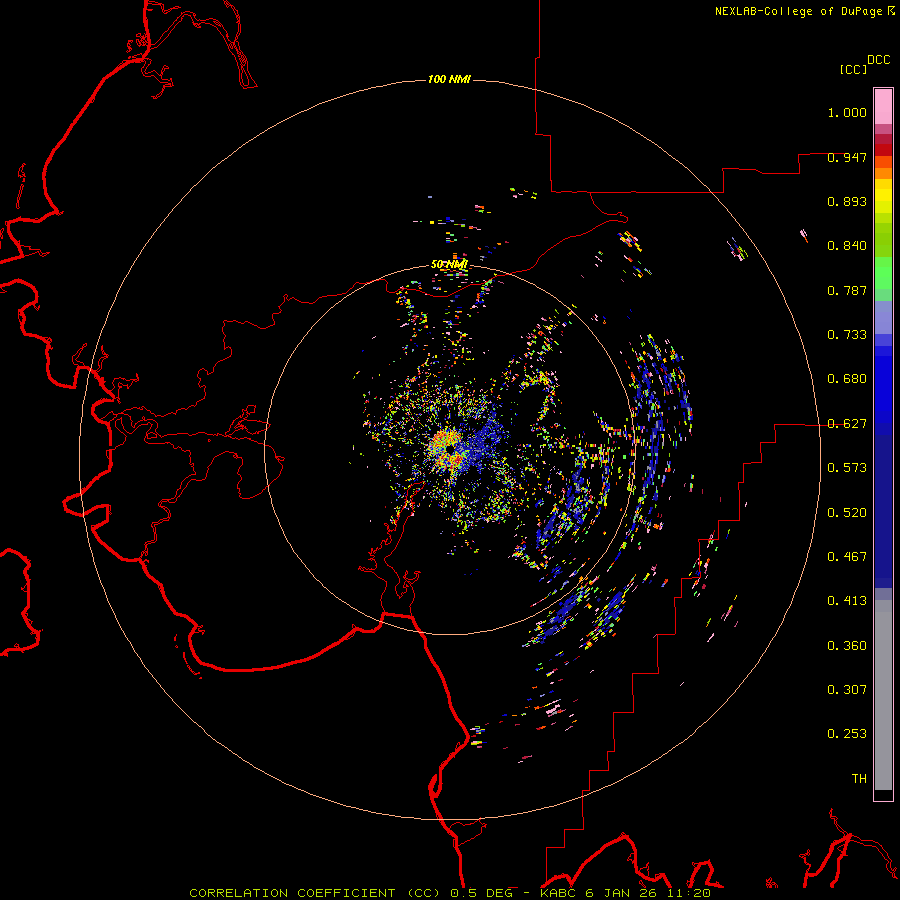Click the 0.787 scale value
The image size is (900, 900).
click(x=847, y=290)
